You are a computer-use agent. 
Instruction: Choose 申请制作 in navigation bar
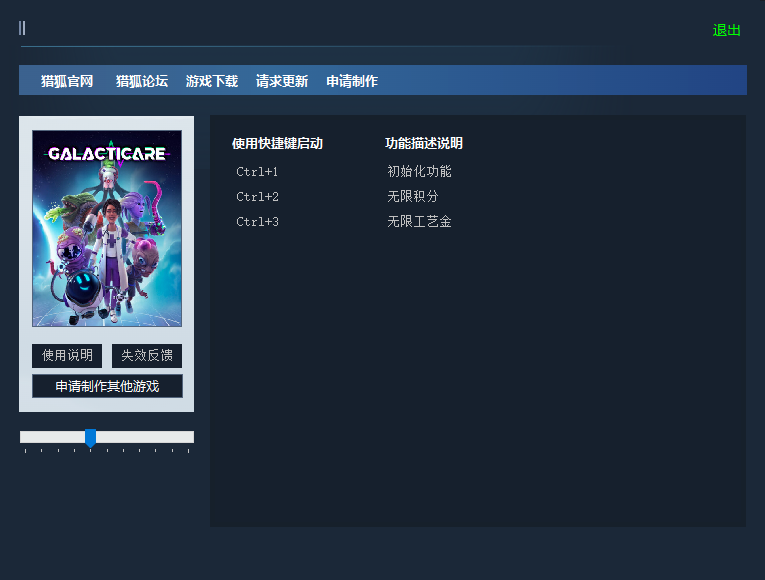[352, 81]
